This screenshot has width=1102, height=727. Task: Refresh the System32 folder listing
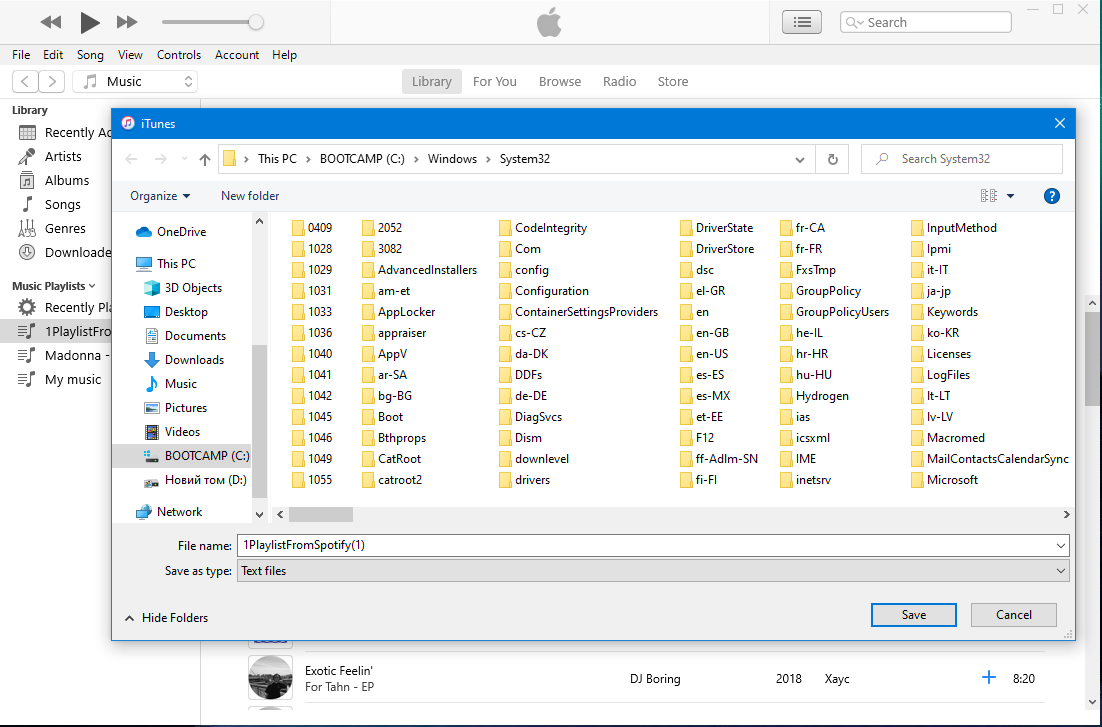[832, 160]
